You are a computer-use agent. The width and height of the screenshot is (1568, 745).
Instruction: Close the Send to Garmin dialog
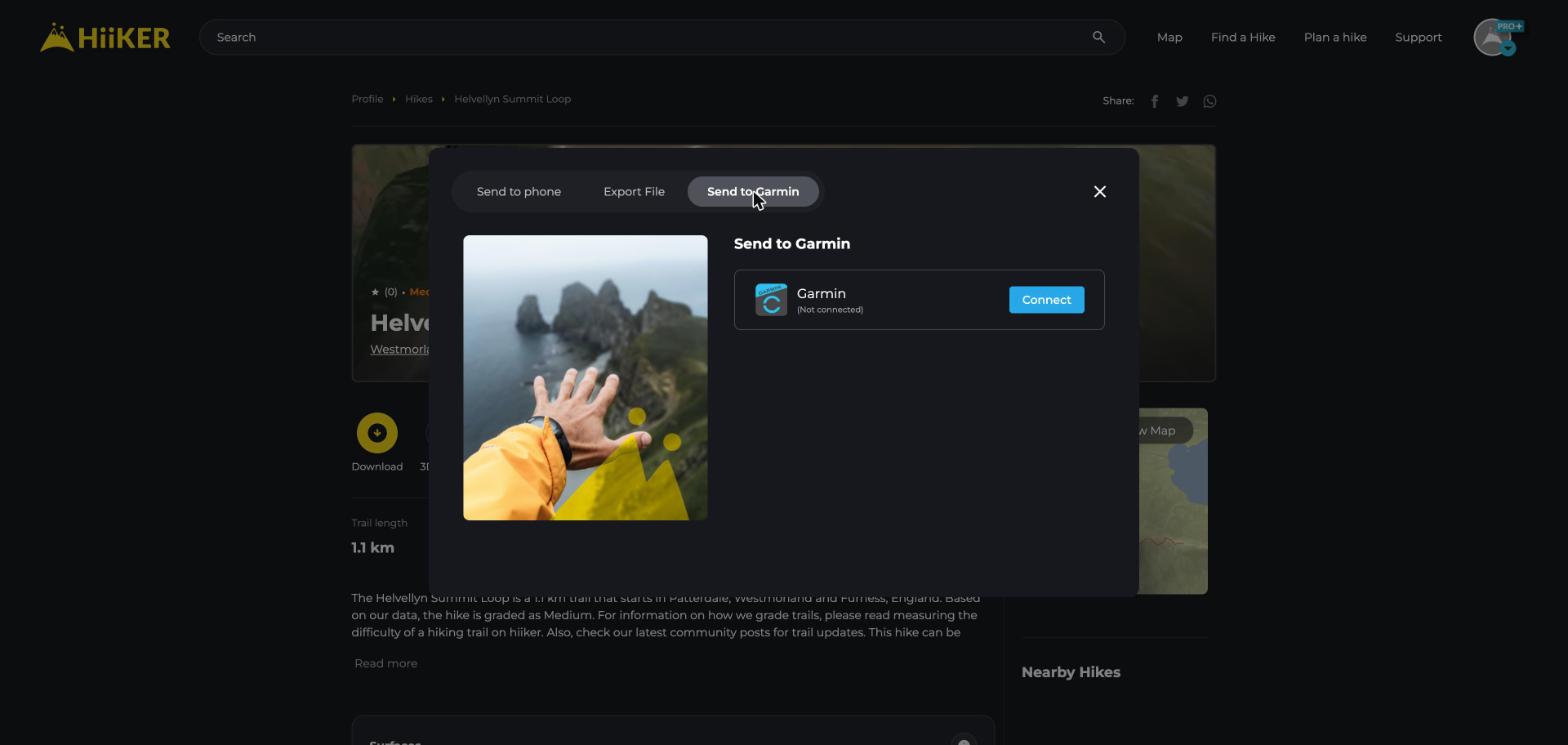[1099, 191]
